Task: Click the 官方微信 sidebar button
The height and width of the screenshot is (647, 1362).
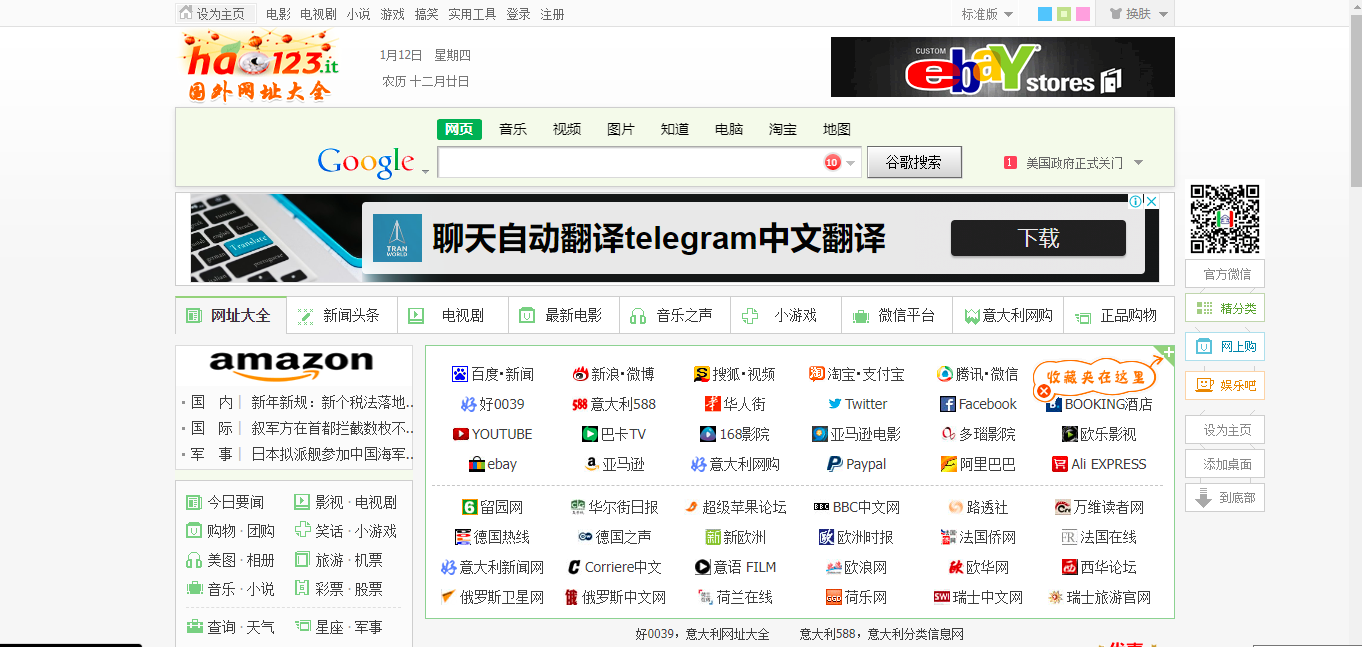Action: (1225, 274)
